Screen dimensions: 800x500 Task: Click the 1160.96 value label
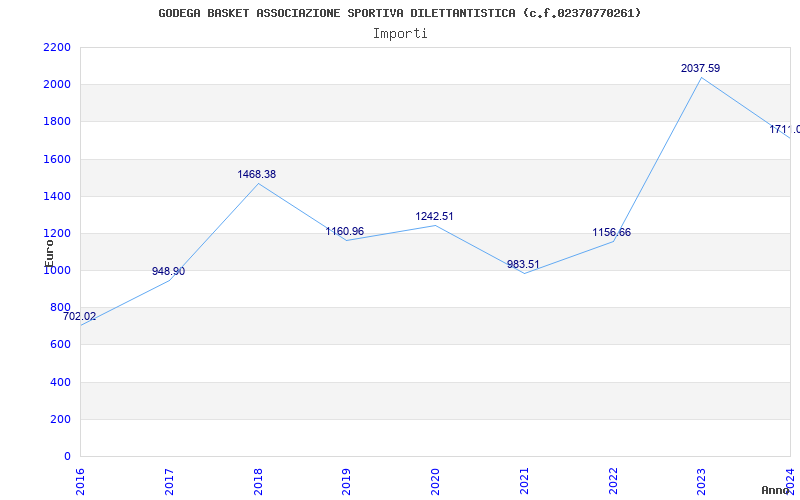click(345, 232)
